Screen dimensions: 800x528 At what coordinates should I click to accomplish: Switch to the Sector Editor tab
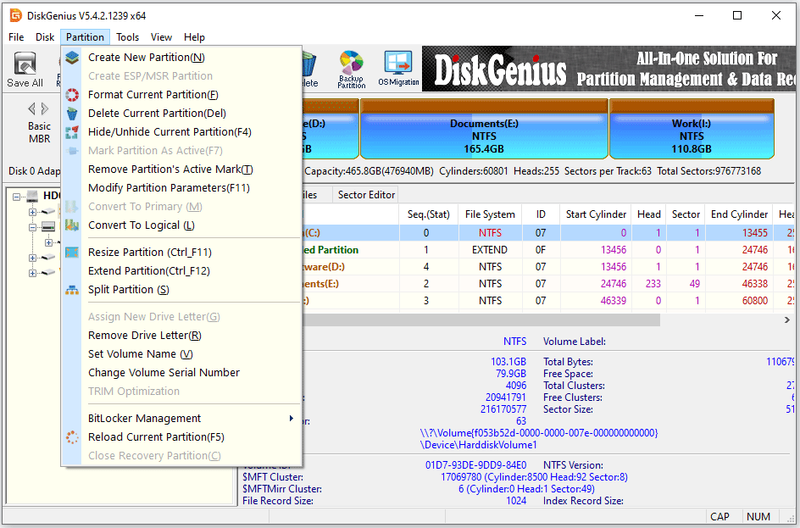click(366, 195)
